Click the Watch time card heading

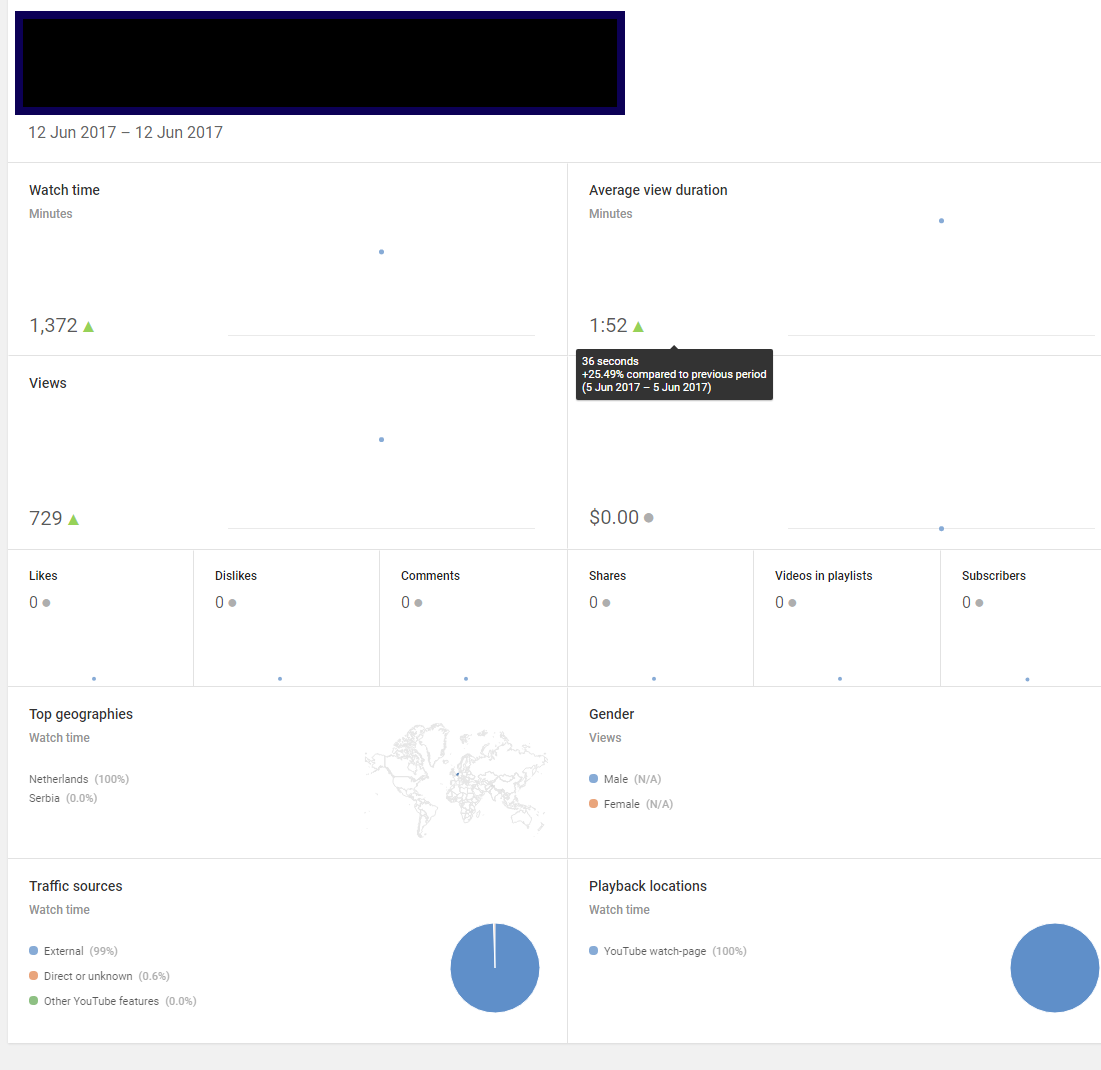pyautogui.click(x=64, y=190)
